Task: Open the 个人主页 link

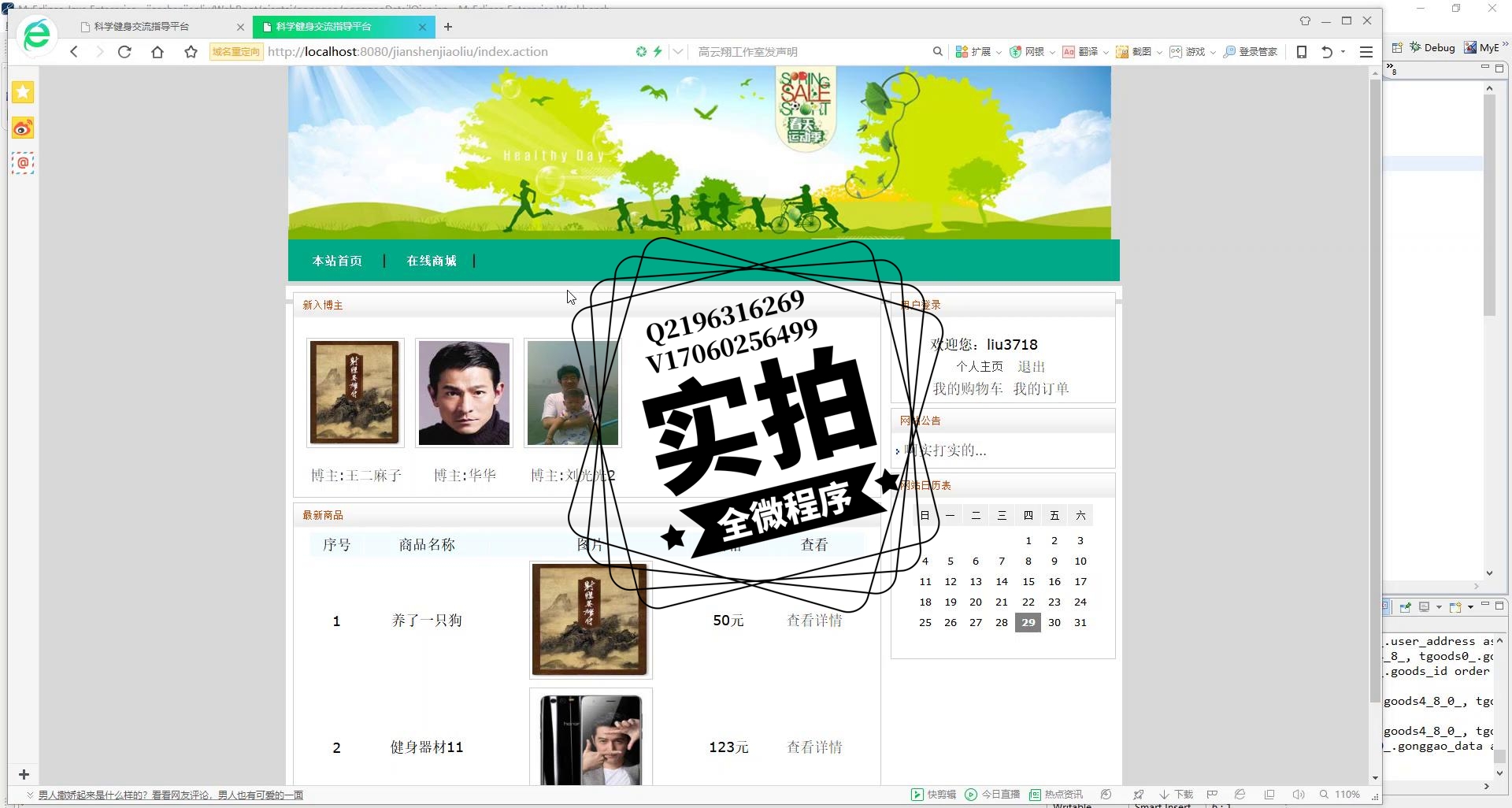Action: (980, 366)
